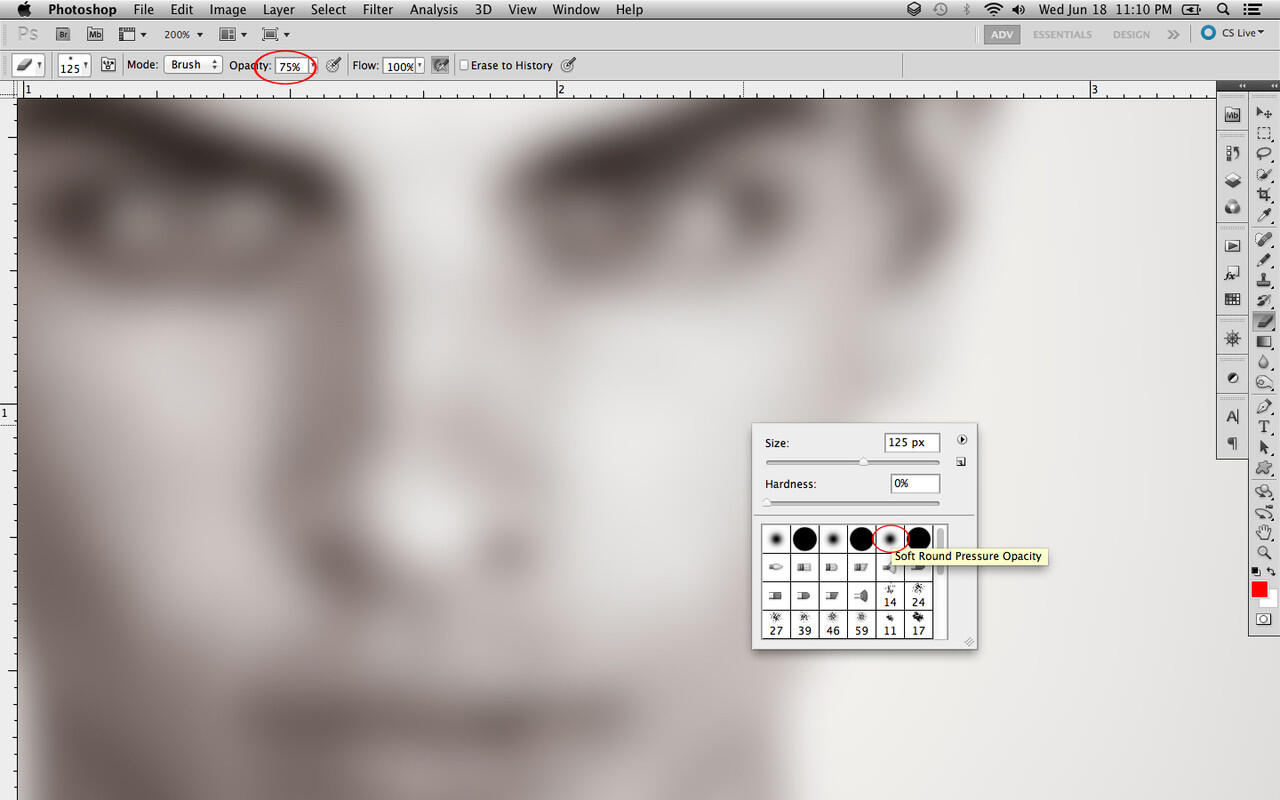This screenshot has height=800, width=1280.
Task: Toggle tablet pressure for opacity
Action: click(x=334, y=65)
